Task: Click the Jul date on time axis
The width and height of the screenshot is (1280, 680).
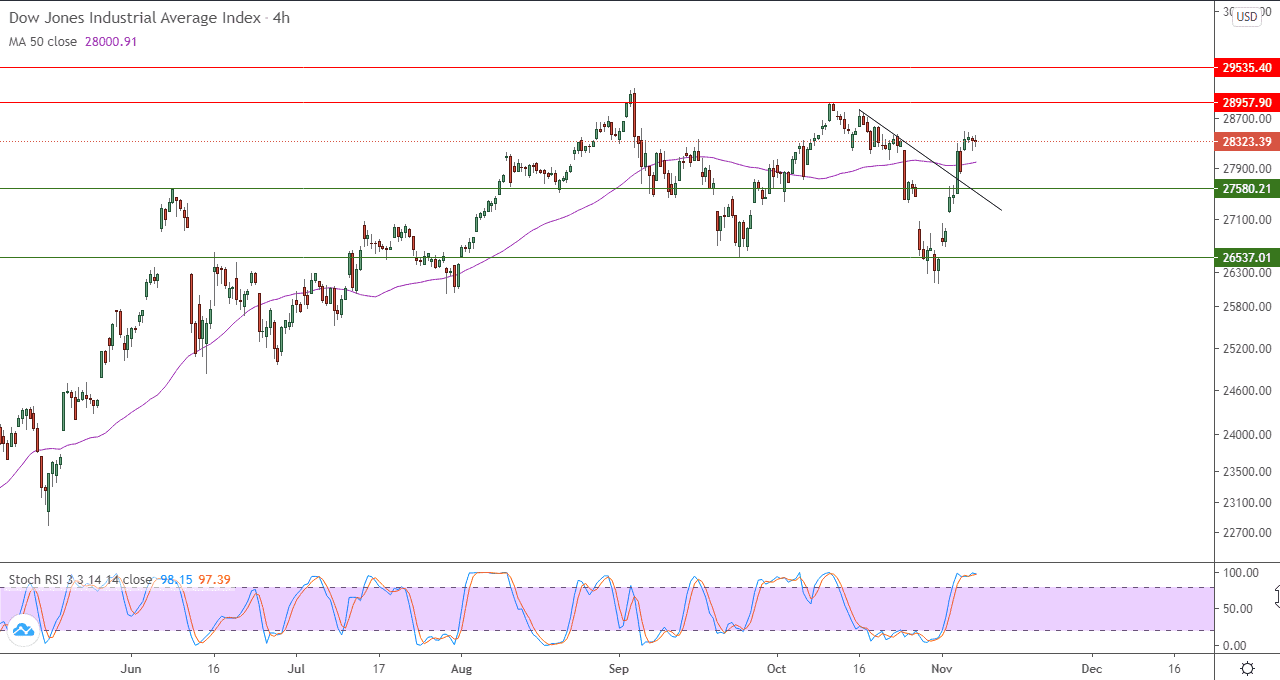Action: click(x=296, y=668)
